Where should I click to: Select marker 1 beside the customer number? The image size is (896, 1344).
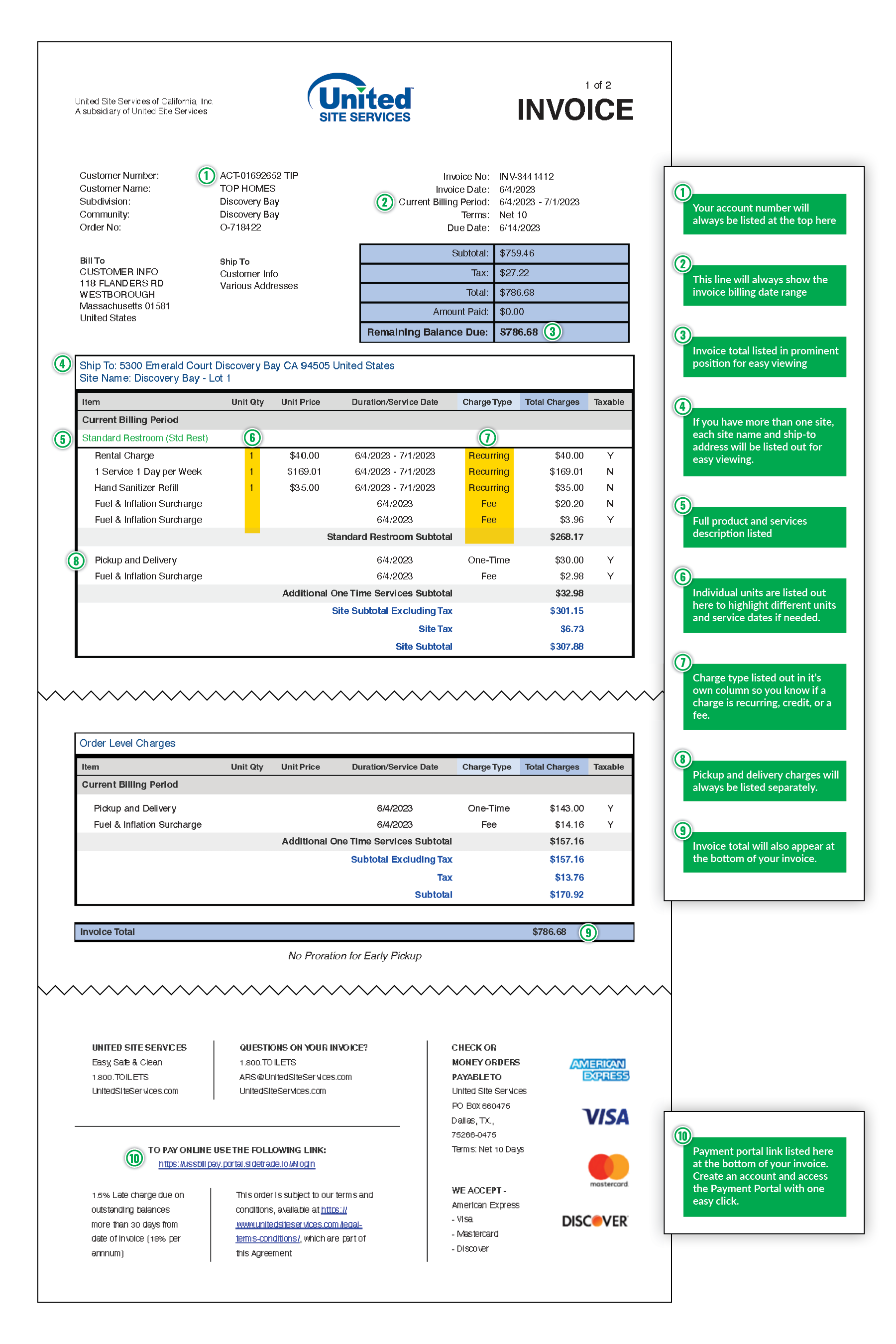pos(206,175)
